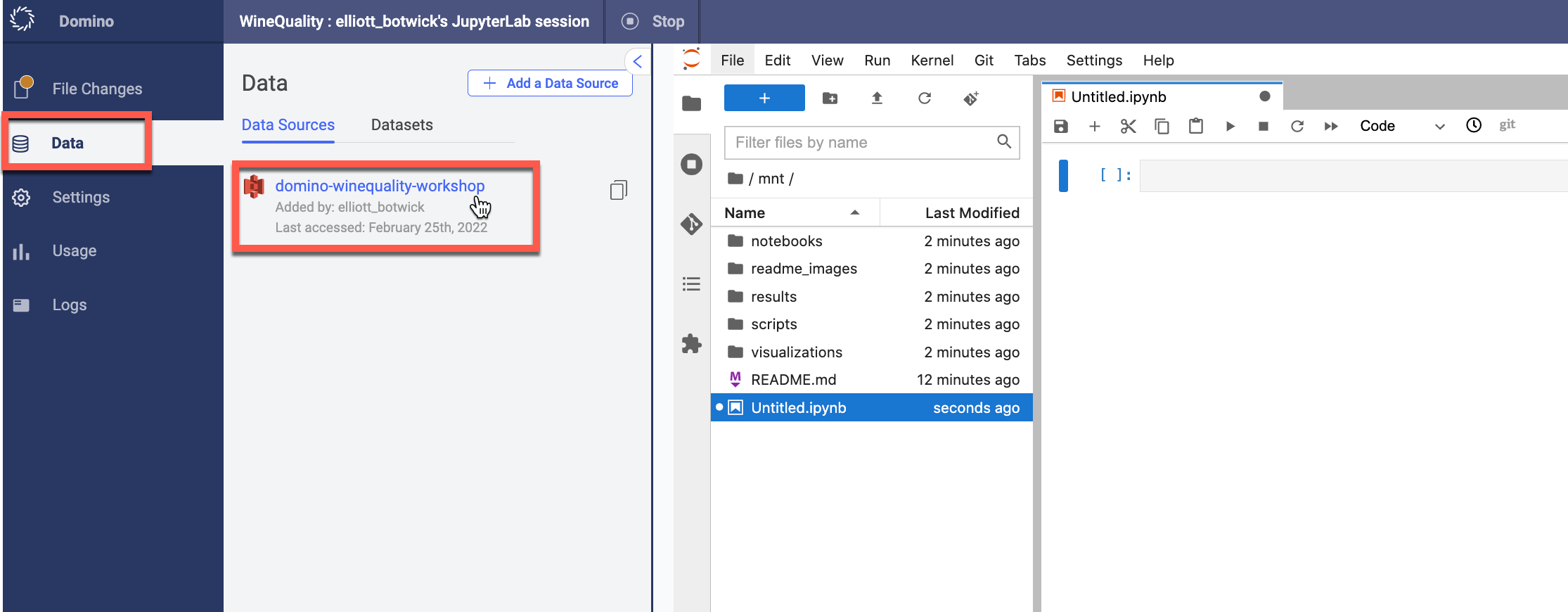The image size is (1568, 612).
Task: Select the results folder
Action: click(x=872, y=297)
